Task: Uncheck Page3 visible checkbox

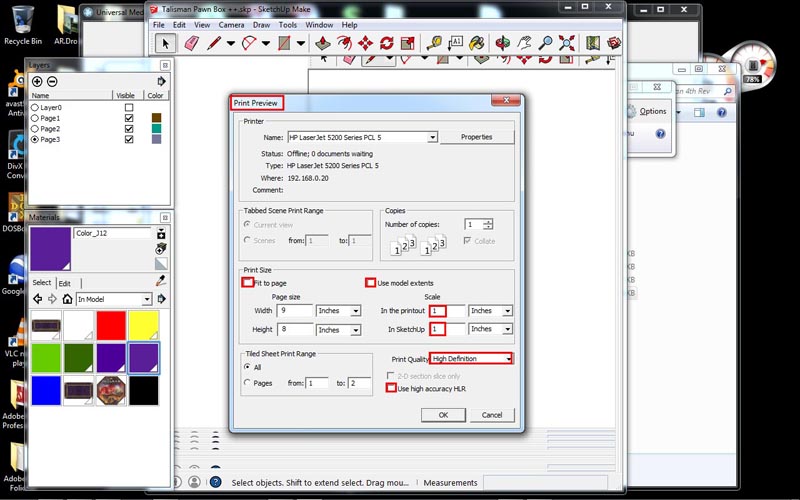Action: pos(129,139)
